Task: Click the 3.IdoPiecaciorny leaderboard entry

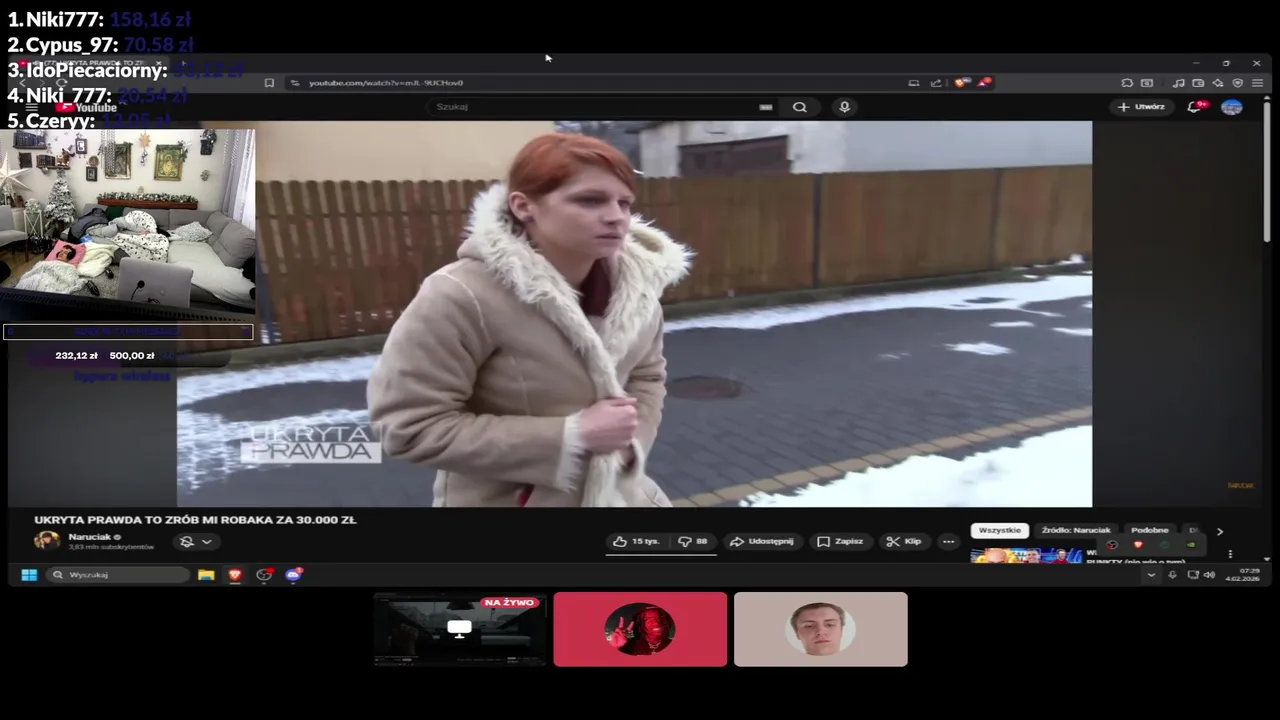Action: pyautogui.click(x=125, y=70)
